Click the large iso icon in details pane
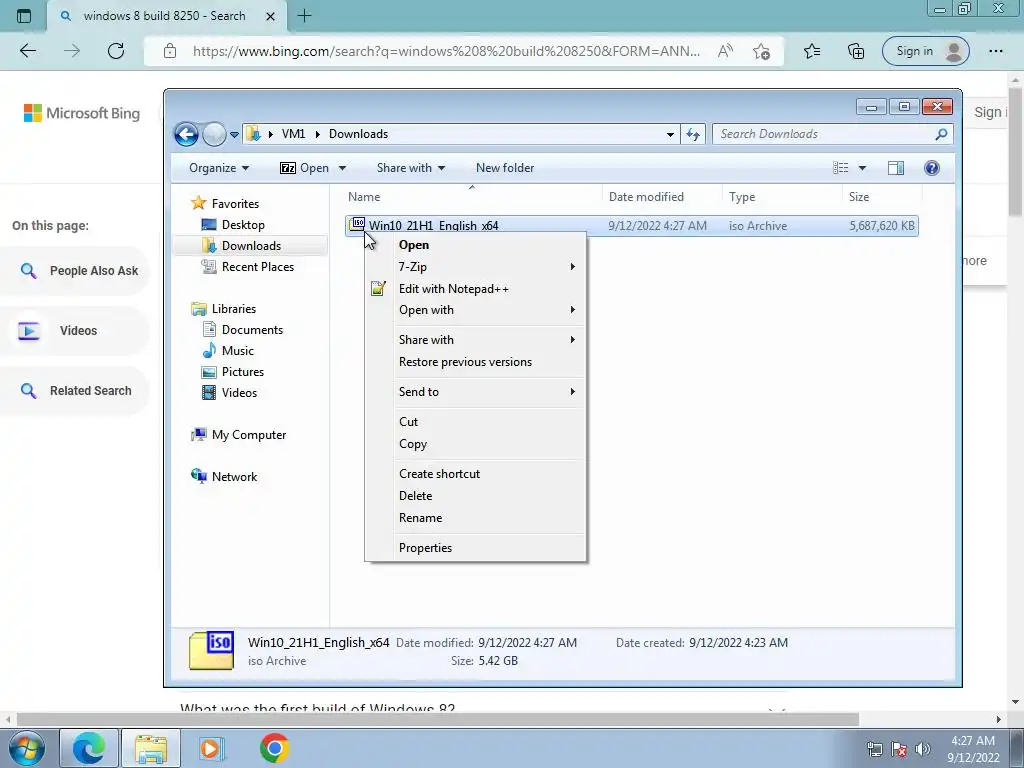 coord(212,650)
